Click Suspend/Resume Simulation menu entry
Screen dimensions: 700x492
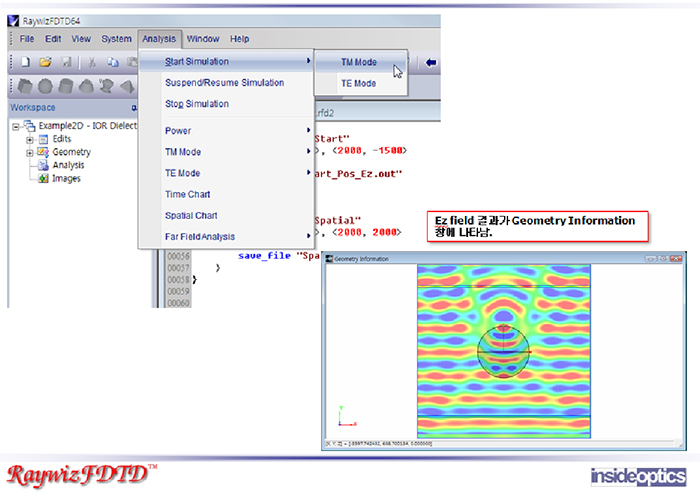[224, 83]
